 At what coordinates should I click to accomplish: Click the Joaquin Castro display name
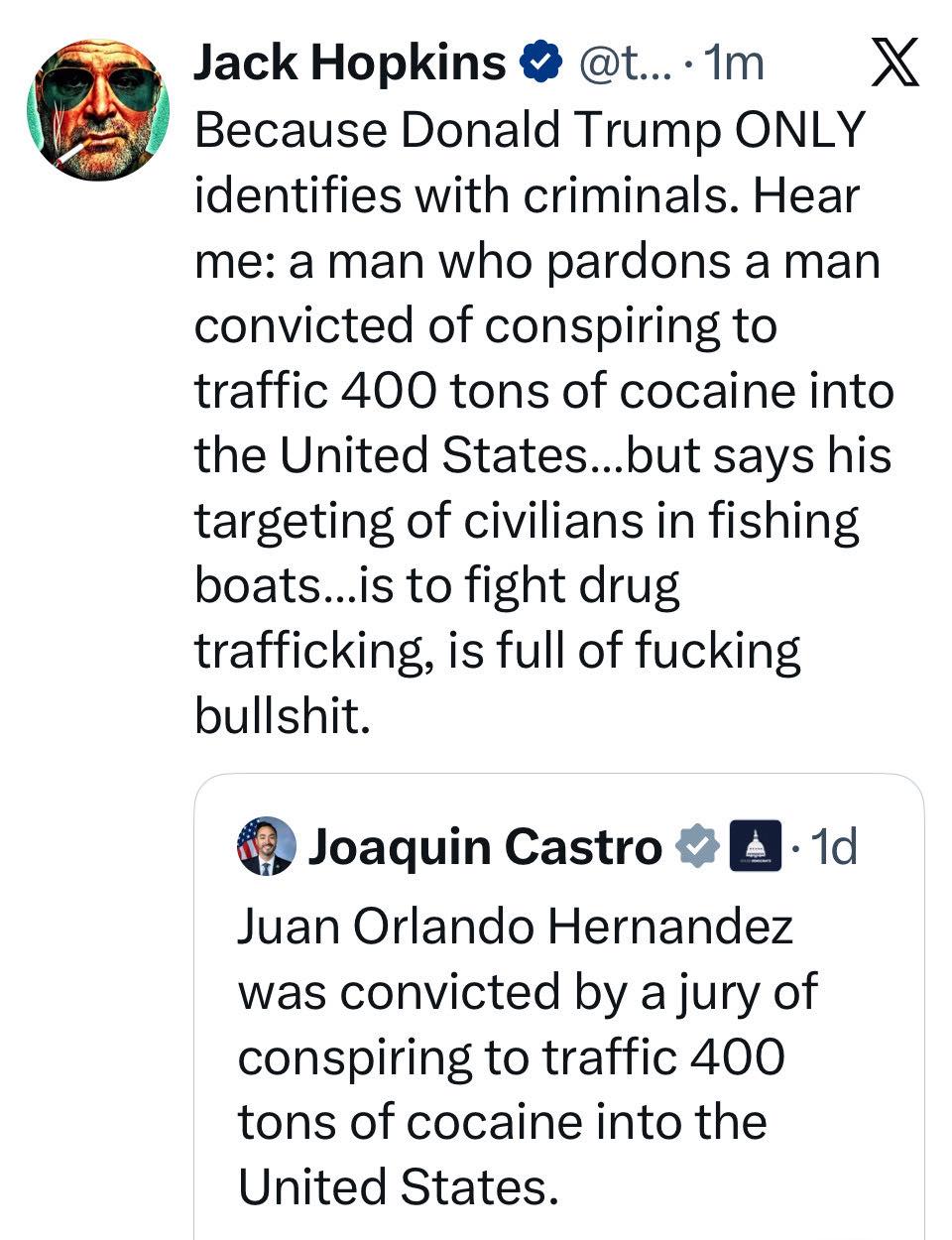point(484,846)
